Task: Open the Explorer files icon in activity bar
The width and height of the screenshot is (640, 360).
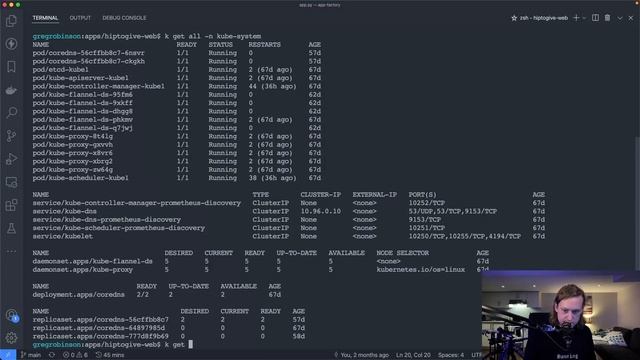Action: point(11,21)
